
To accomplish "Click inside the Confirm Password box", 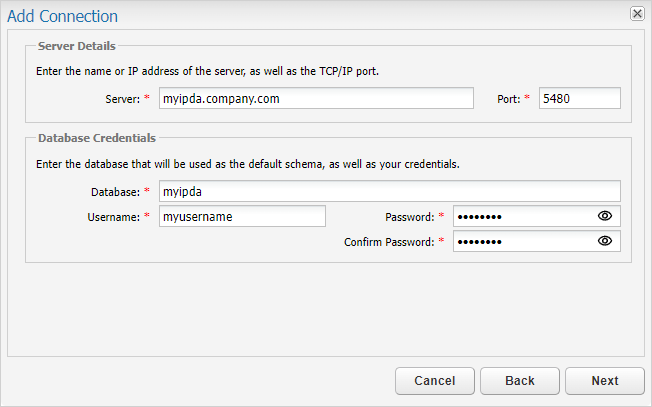I will click(x=522, y=241).
